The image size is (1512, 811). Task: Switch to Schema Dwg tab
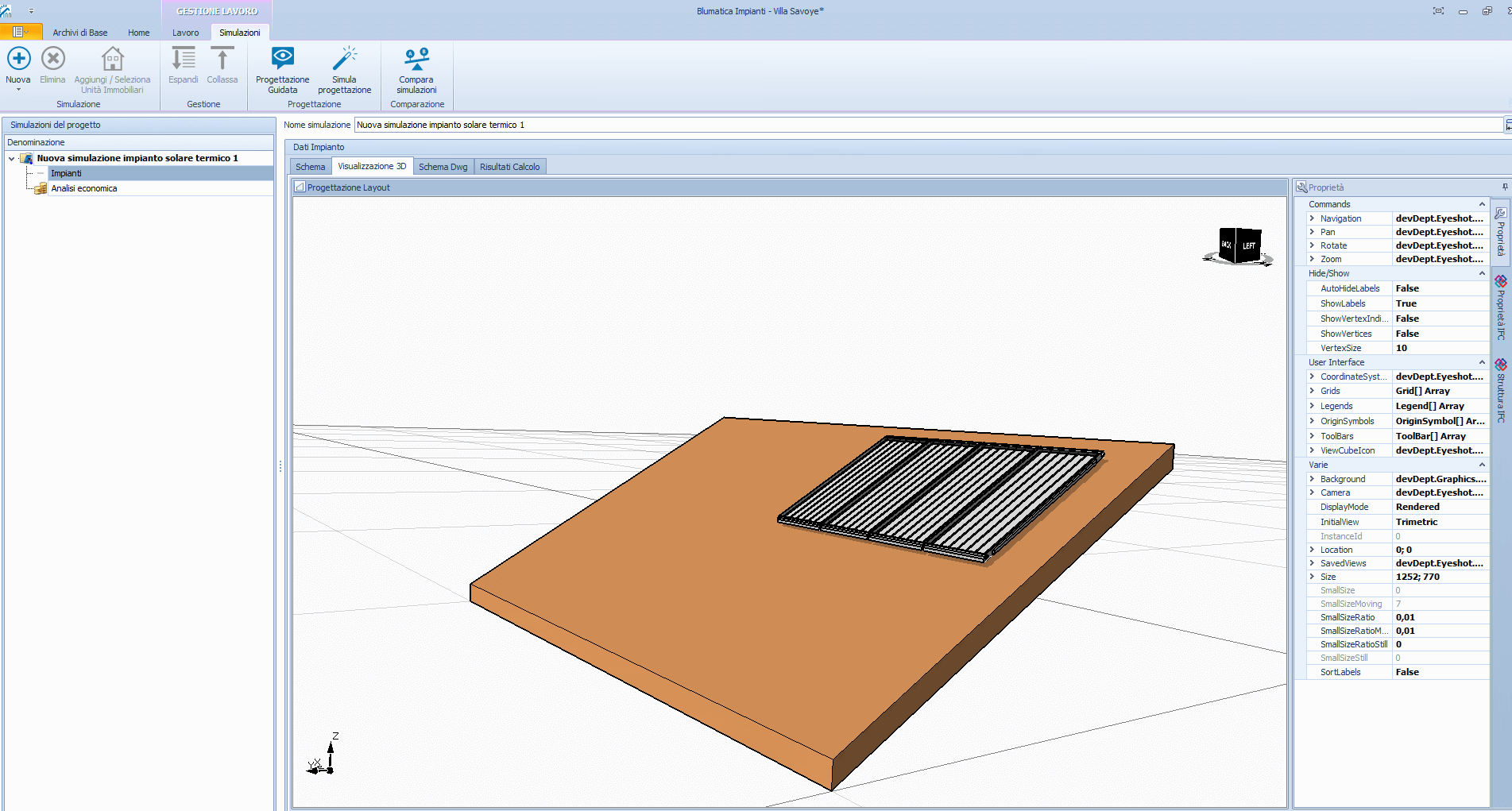pyautogui.click(x=443, y=167)
